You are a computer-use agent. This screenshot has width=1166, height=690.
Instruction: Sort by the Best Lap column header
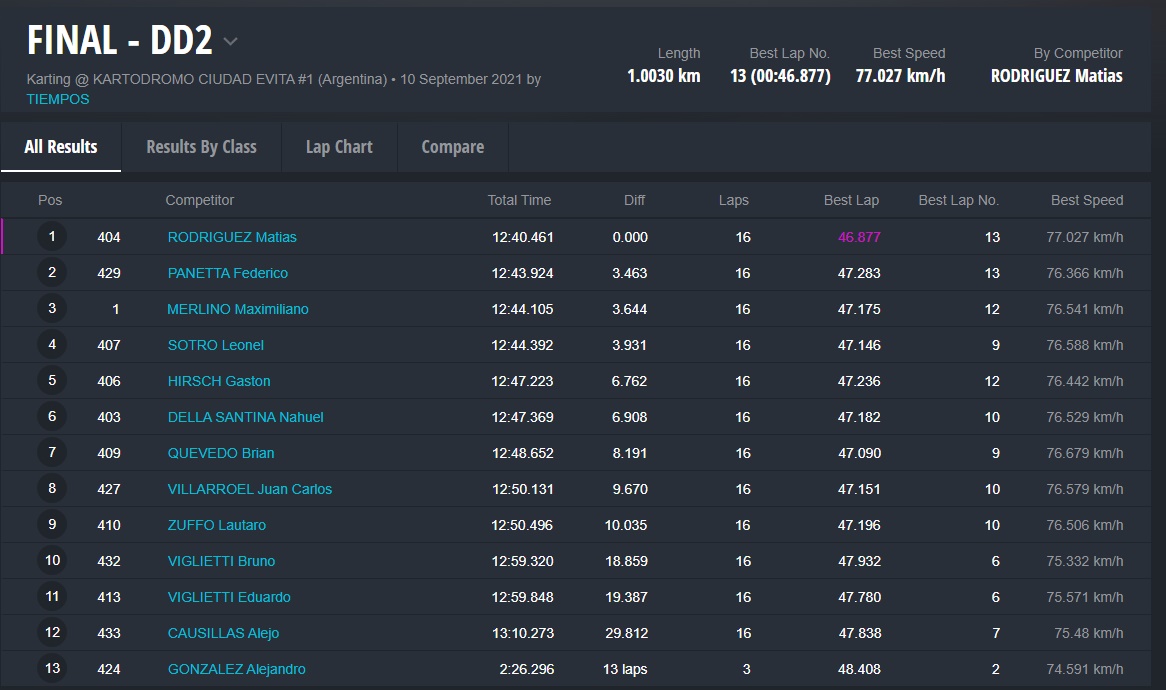851,200
